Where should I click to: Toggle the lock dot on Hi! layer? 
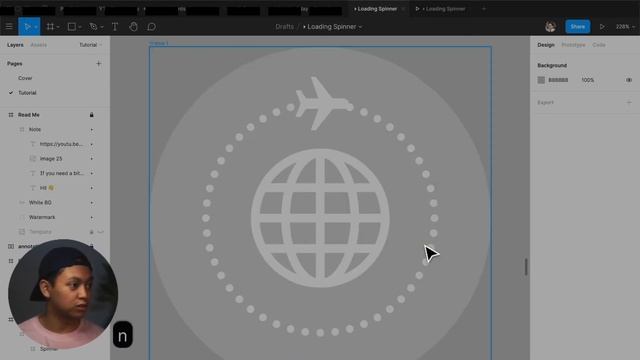point(91,188)
